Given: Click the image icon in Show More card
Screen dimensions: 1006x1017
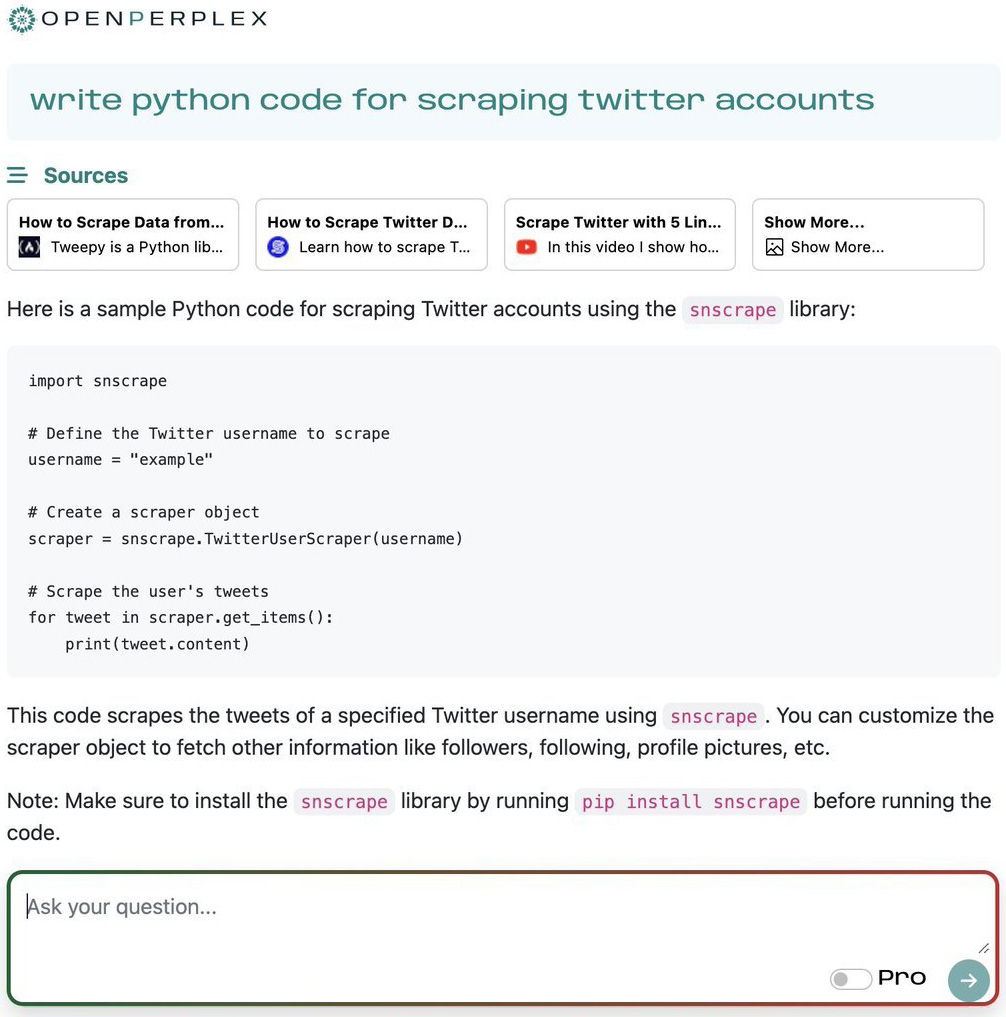Looking at the screenshot, I should (x=774, y=247).
